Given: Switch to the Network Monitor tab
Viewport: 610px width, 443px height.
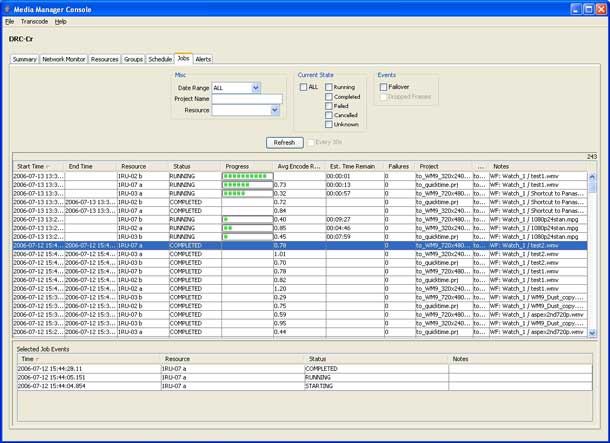Looking at the screenshot, I should [63, 59].
